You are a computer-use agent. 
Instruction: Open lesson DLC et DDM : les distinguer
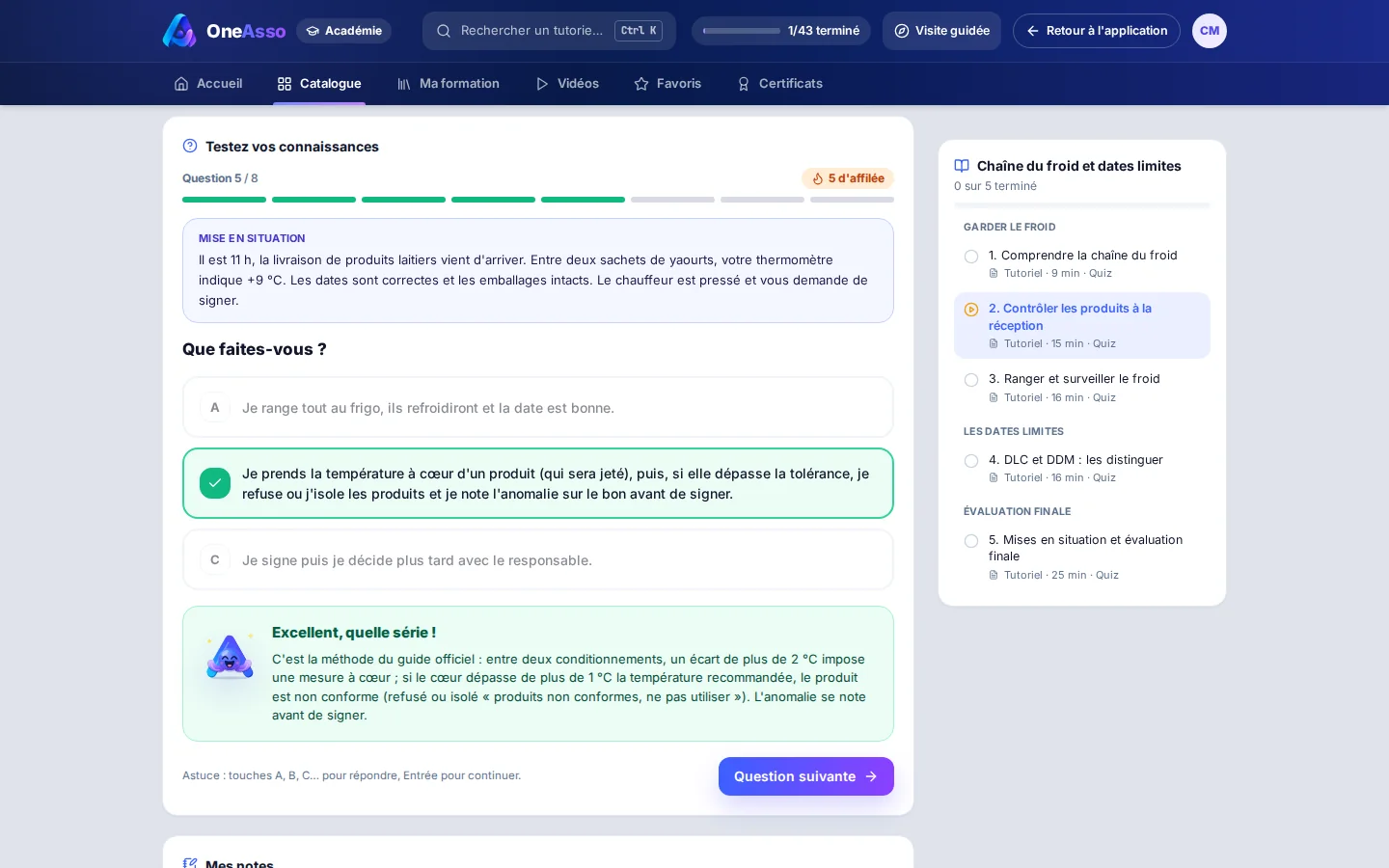1082,469
